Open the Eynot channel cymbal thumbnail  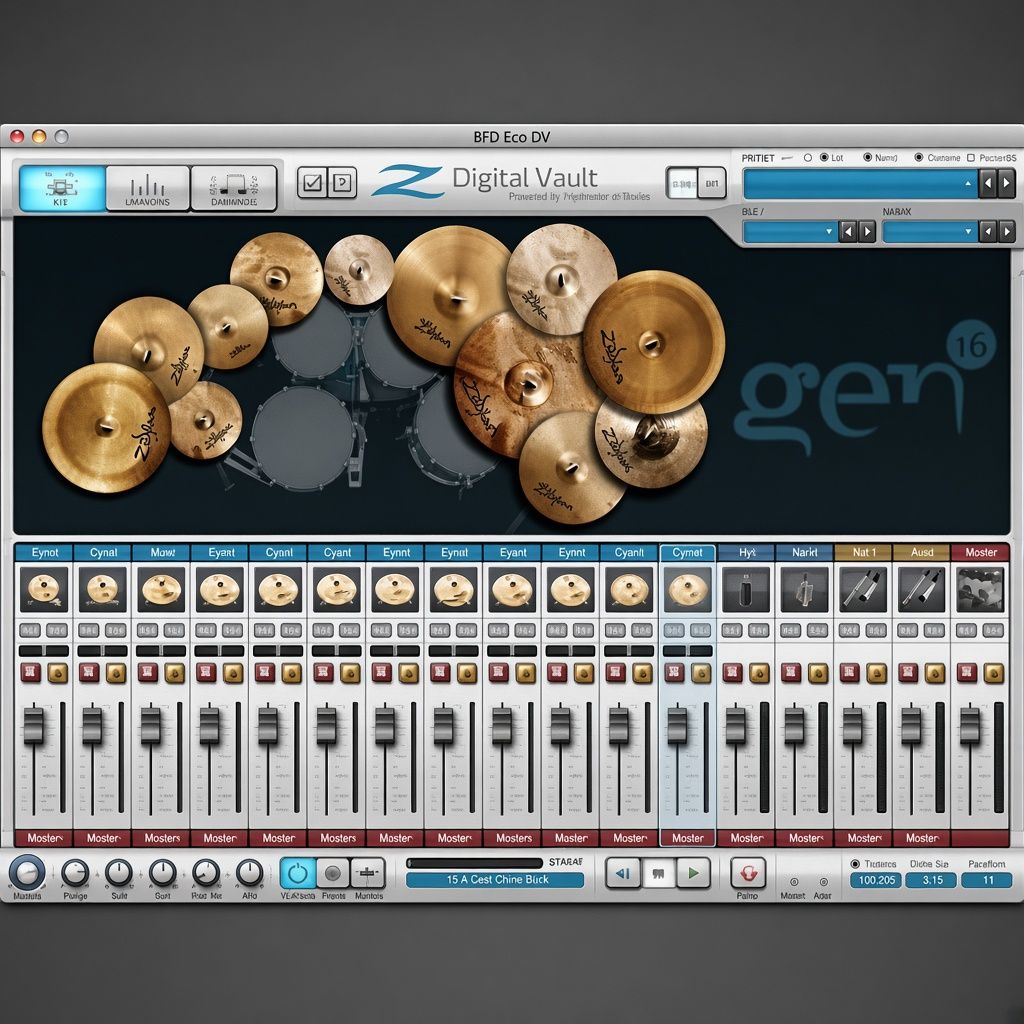coord(44,589)
